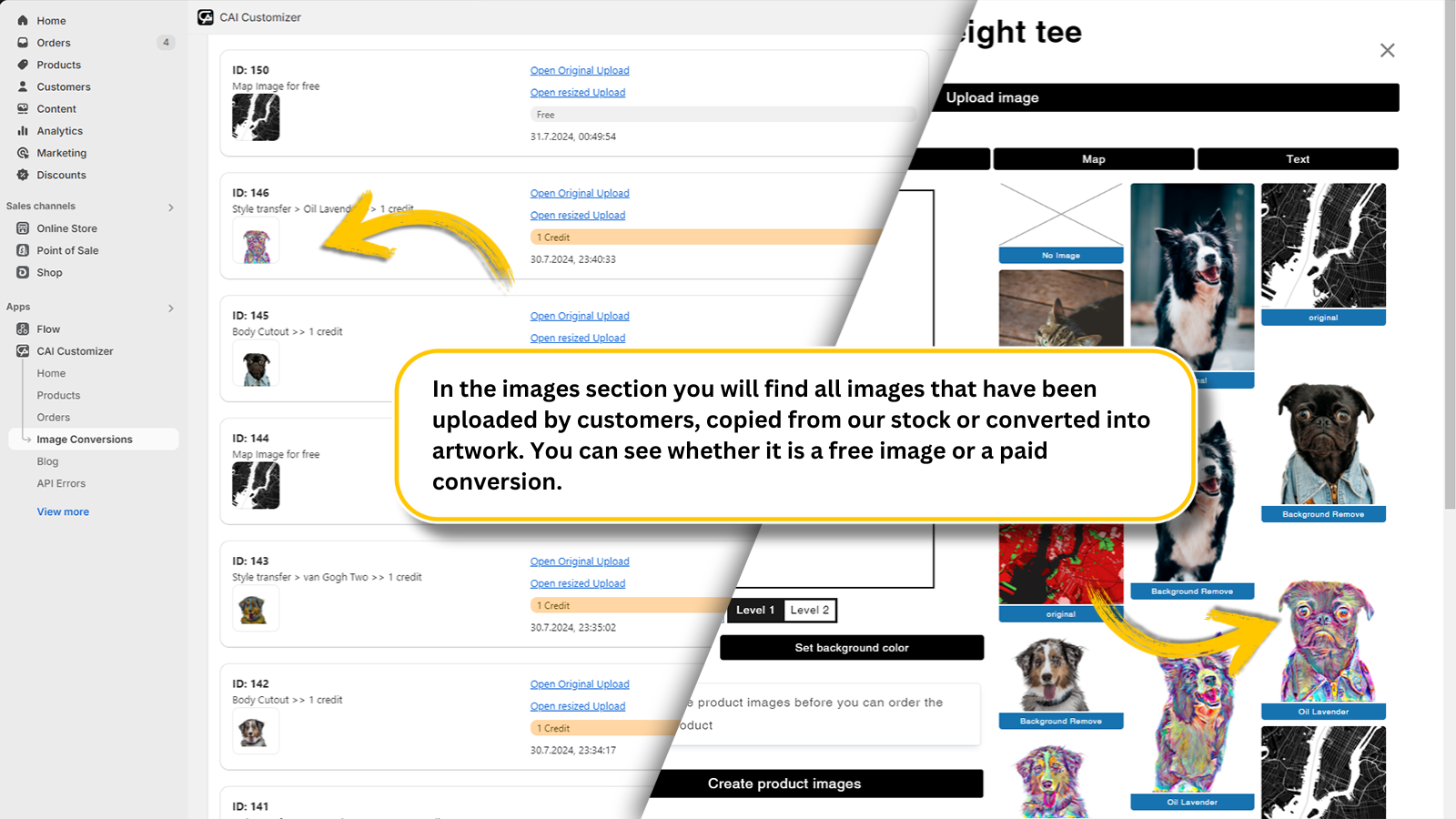
Task: Click the Home icon in the main sidebar
Action: [23, 20]
